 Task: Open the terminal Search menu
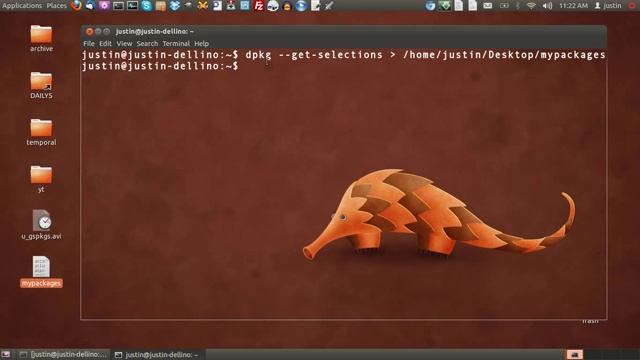[147, 43]
